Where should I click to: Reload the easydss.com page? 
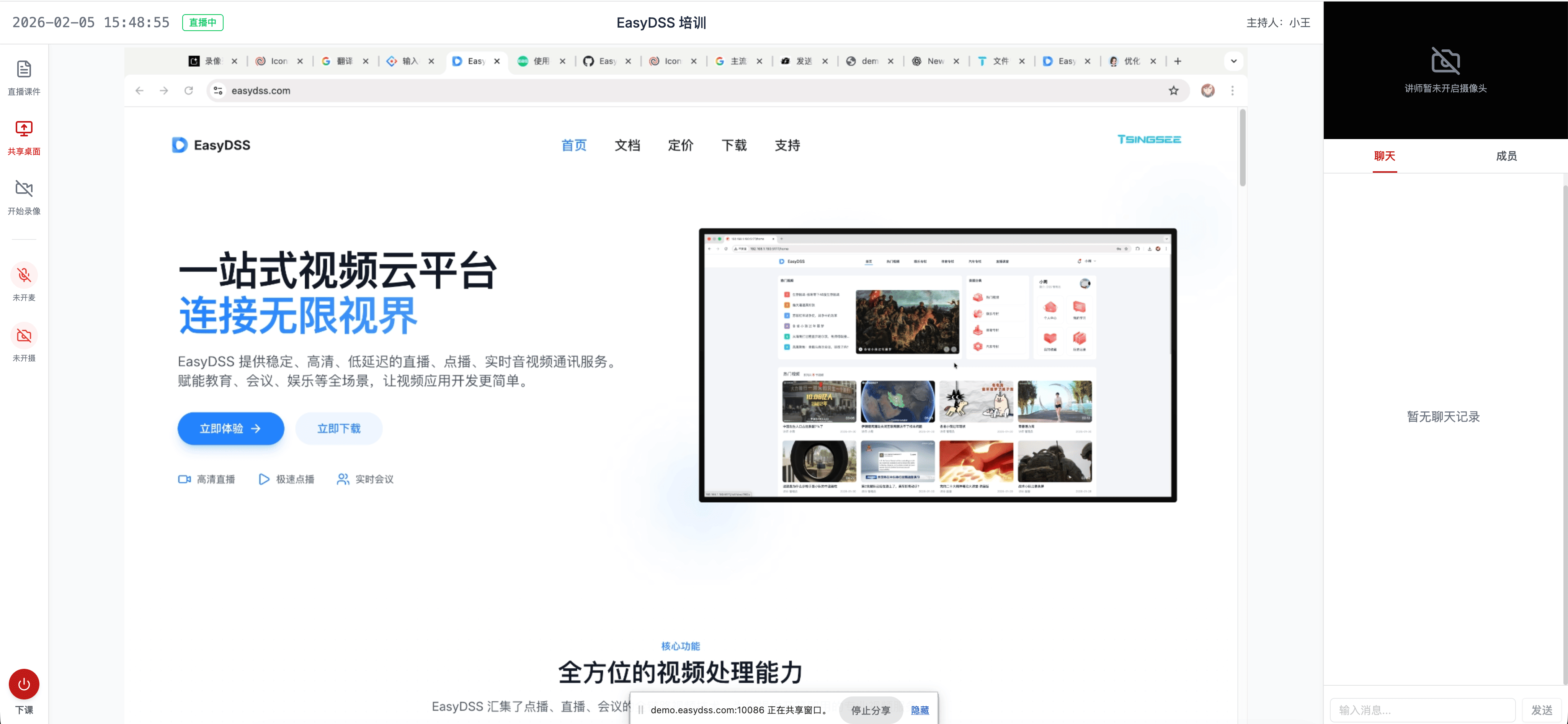click(x=189, y=91)
